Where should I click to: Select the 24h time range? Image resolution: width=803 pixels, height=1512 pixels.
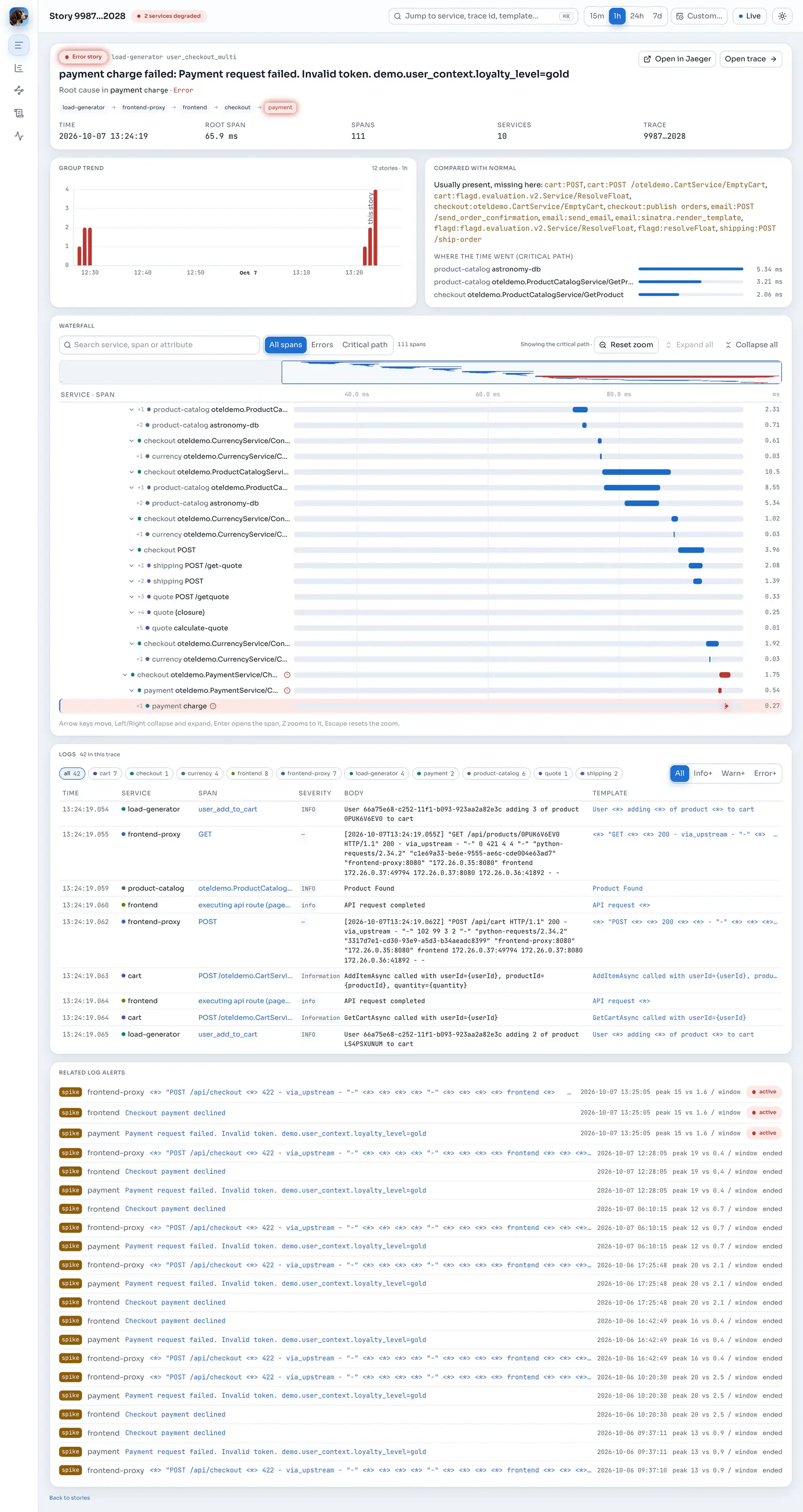[x=637, y=16]
